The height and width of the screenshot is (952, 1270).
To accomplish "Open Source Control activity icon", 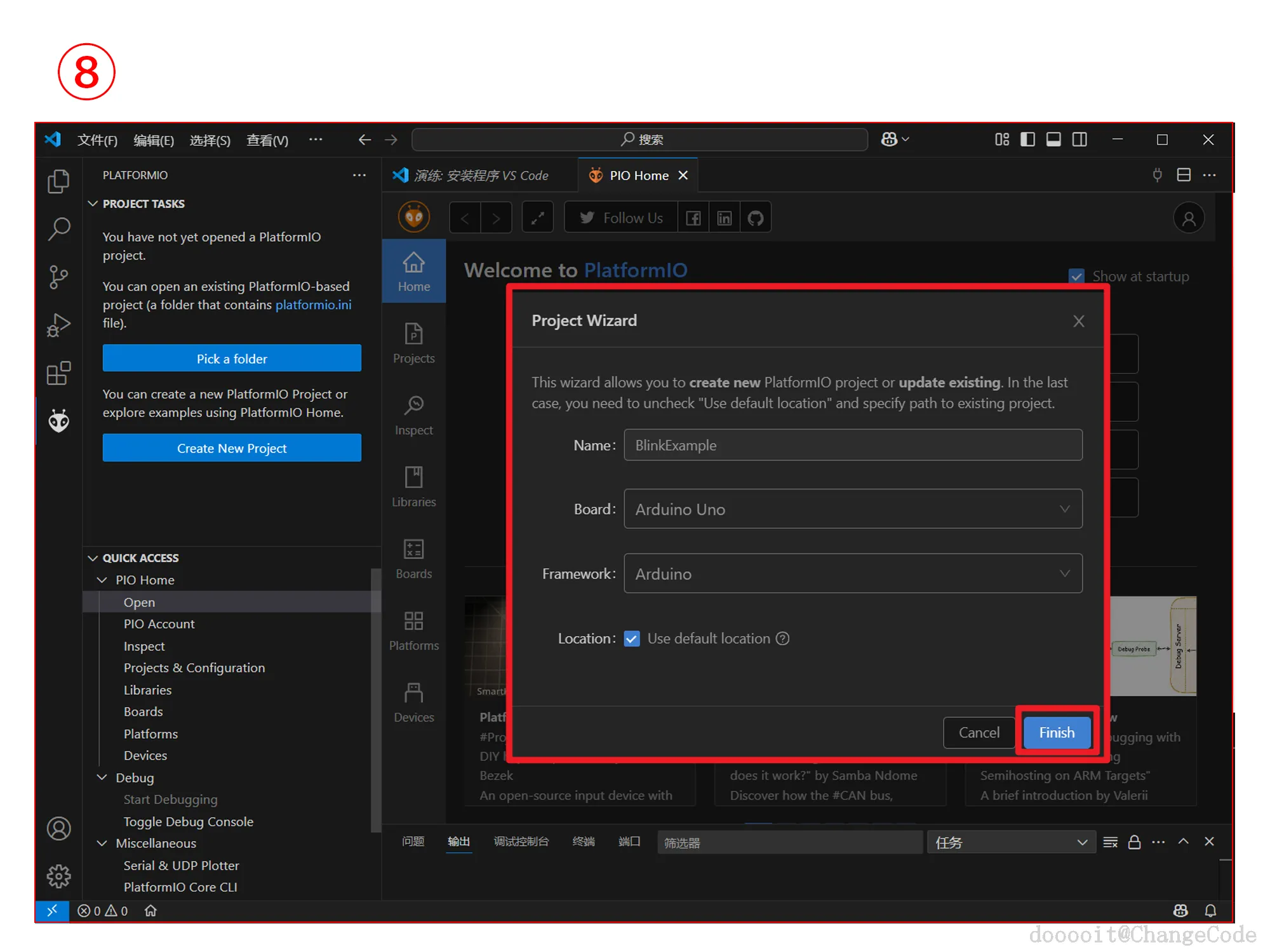I will coord(58,277).
